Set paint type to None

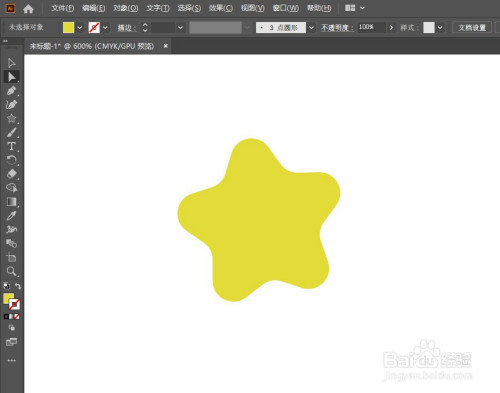(17, 316)
